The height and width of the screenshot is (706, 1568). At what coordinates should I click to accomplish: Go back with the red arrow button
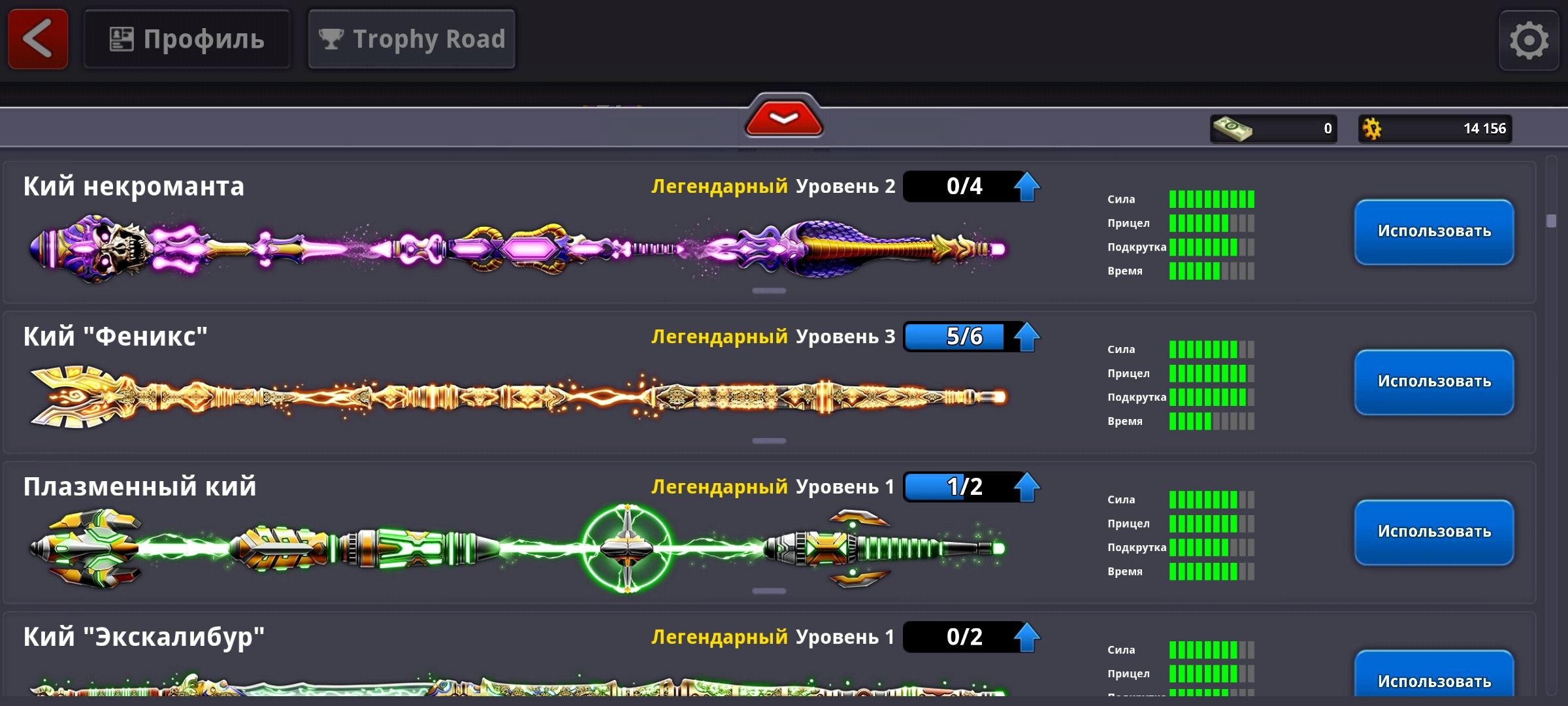[x=38, y=39]
